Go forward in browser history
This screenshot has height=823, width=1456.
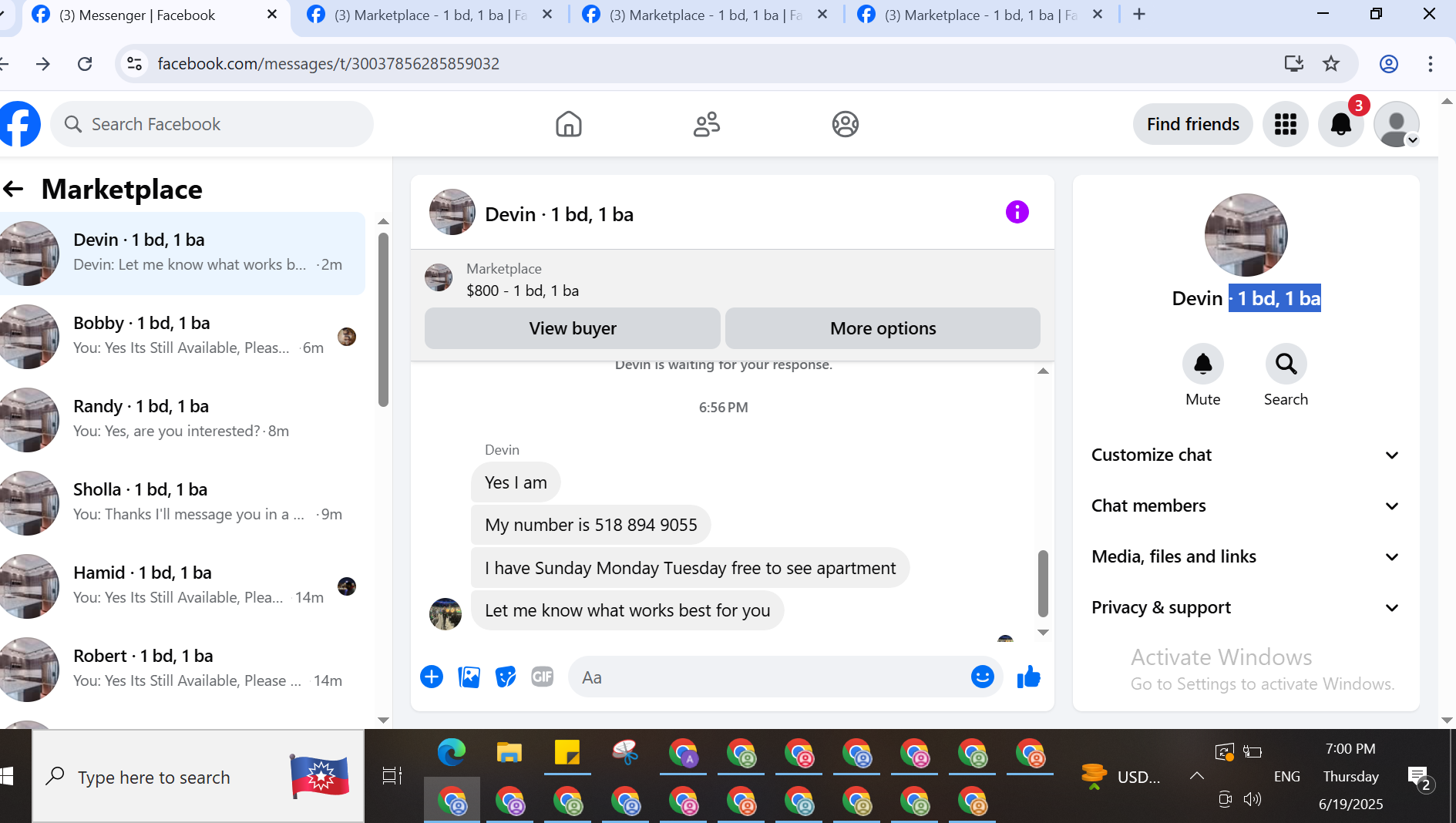point(43,64)
